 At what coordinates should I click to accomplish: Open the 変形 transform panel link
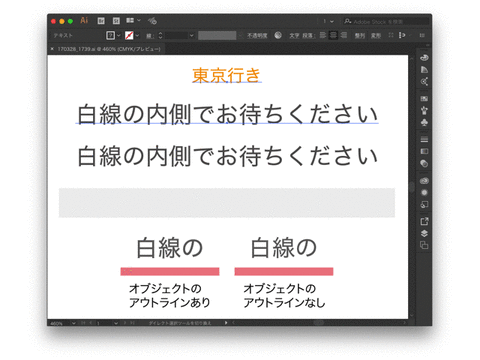[376, 35]
